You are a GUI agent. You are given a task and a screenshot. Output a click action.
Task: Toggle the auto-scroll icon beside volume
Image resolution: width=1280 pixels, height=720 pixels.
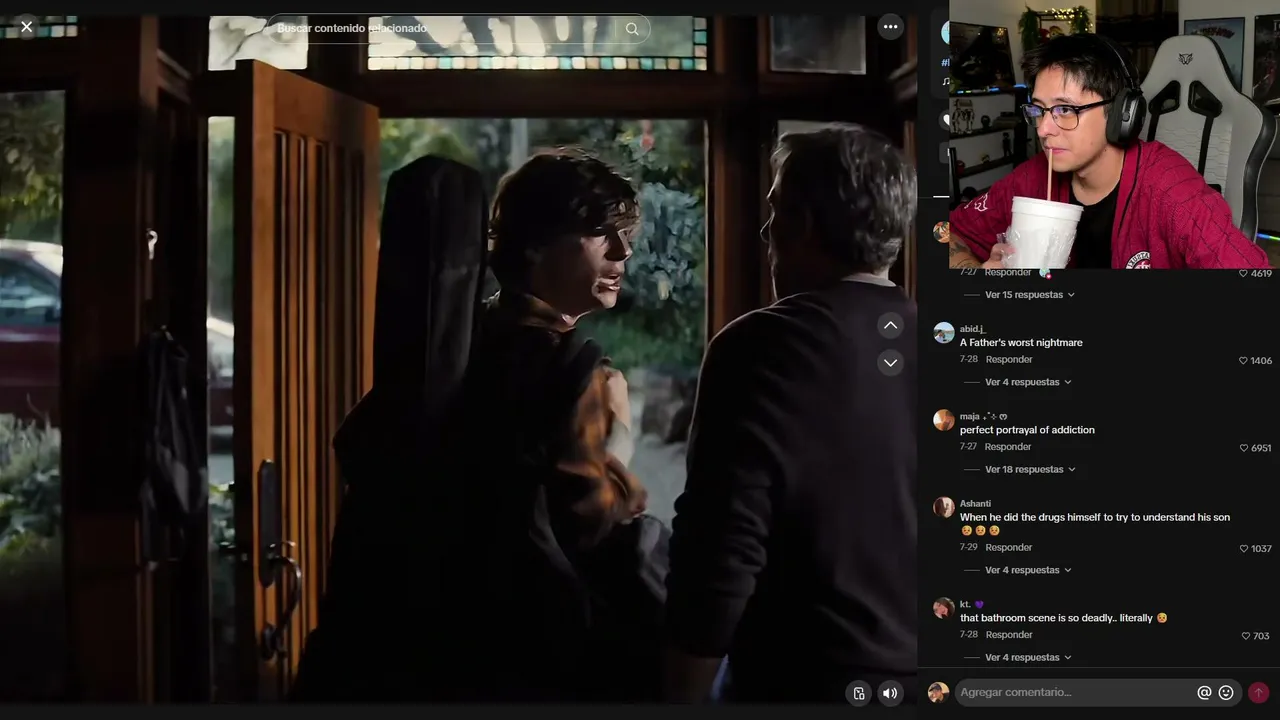click(x=858, y=693)
